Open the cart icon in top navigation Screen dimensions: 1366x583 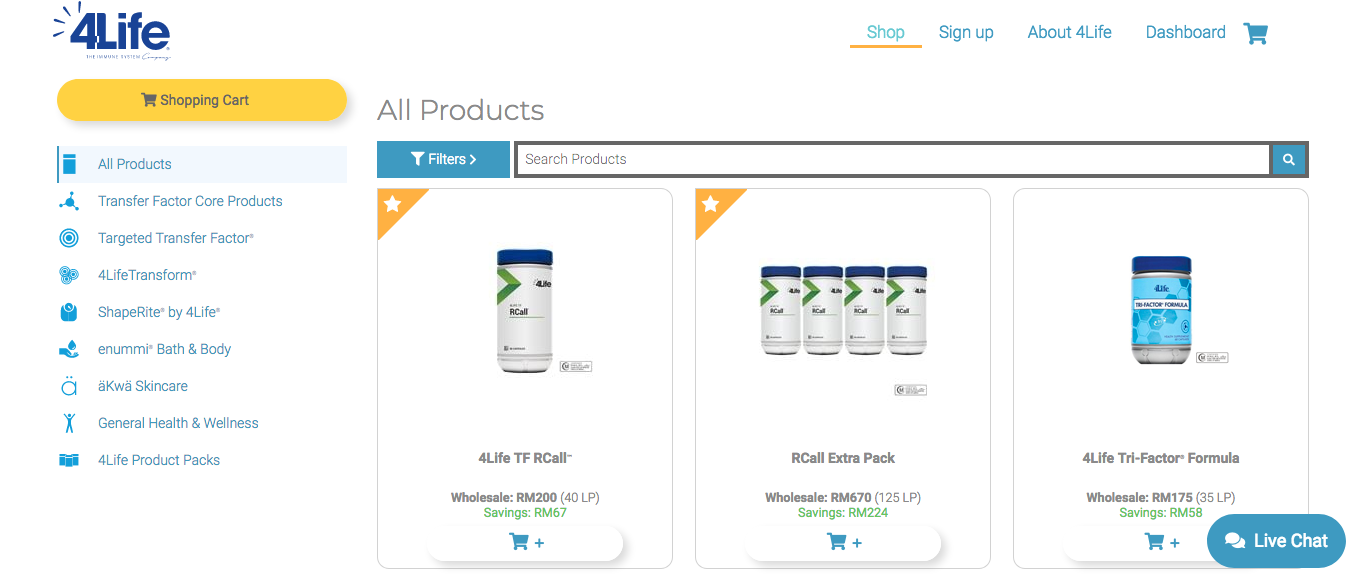1255,33
